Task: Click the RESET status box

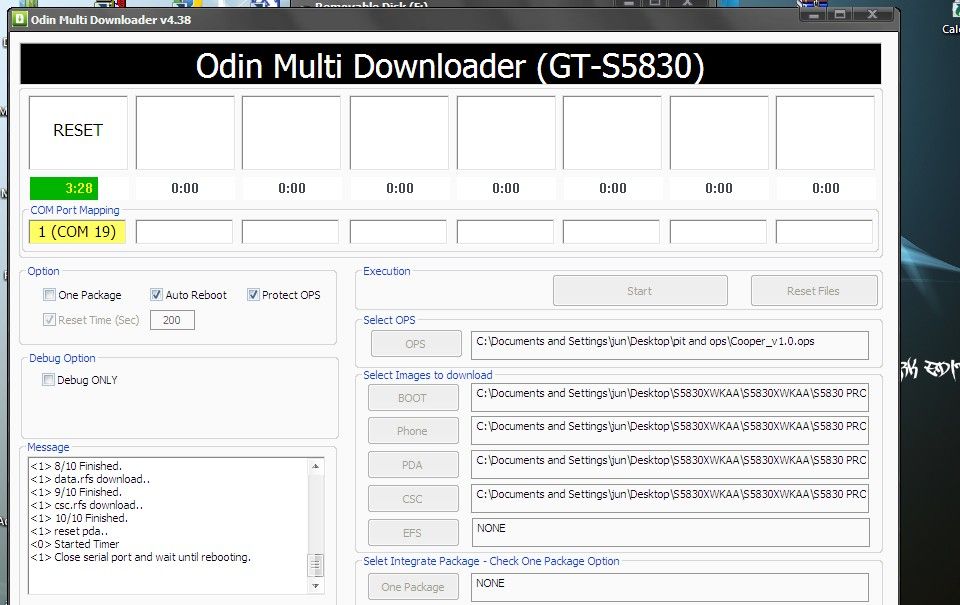Action: pos(78,132)
